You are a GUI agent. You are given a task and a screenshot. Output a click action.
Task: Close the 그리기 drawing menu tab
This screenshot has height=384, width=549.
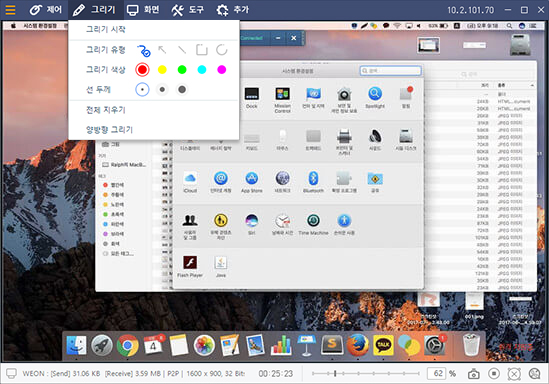[x=95, y=10]
